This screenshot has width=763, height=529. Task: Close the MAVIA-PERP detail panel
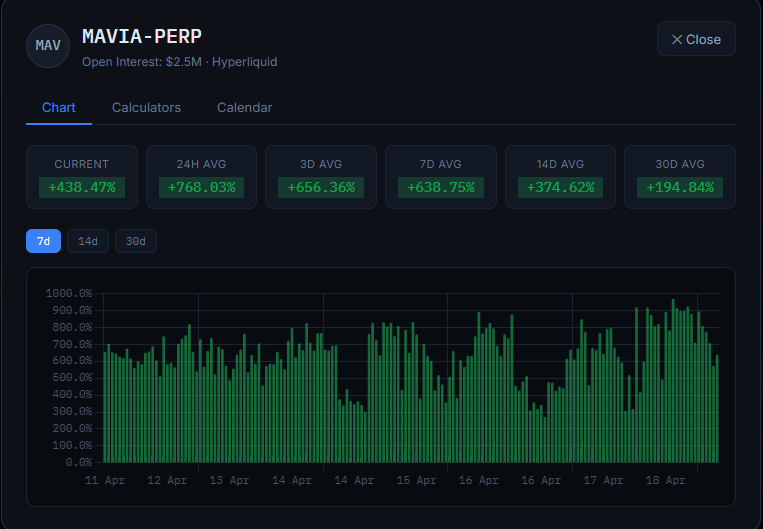(696, 39)
